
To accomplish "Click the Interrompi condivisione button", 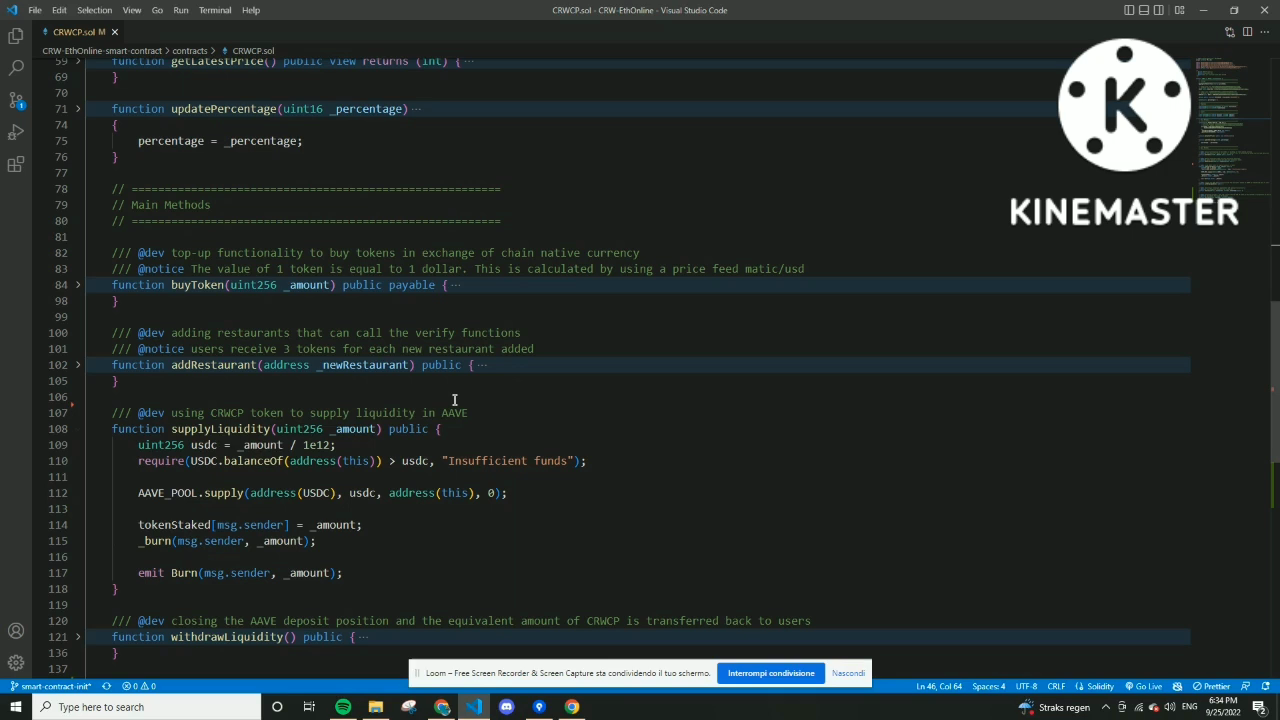I will pyautogui.click(x=771, y=673).
